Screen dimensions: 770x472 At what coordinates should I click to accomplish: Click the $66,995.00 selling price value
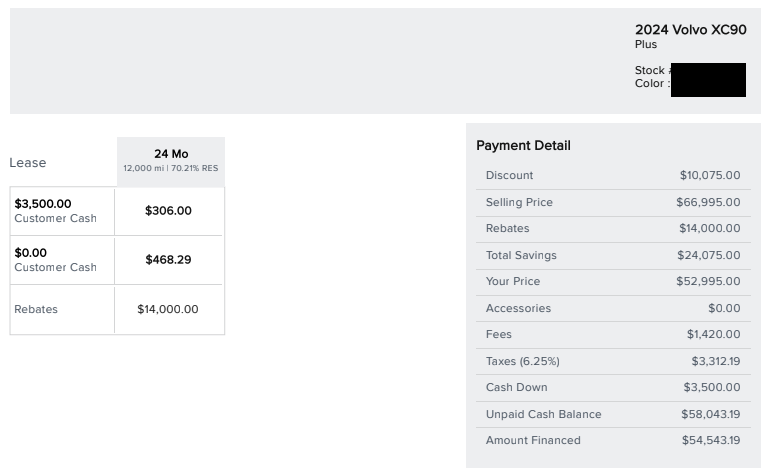708,202
